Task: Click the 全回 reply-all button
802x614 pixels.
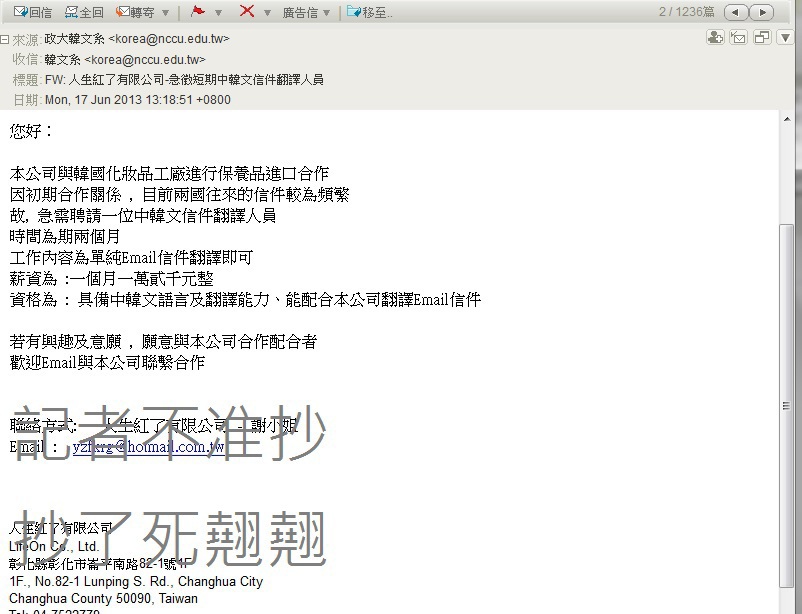Action: [84, 12]
